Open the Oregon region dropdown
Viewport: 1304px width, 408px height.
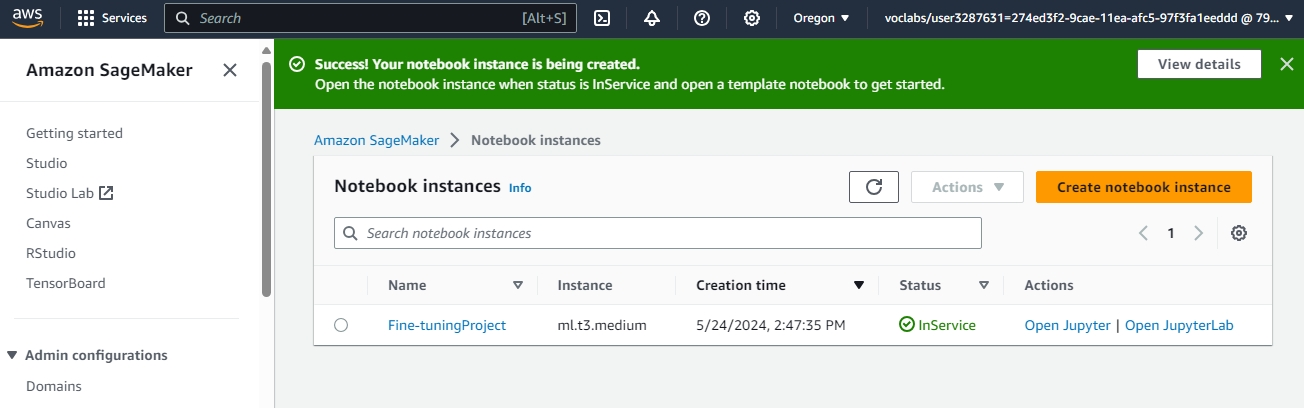[821, 18]
